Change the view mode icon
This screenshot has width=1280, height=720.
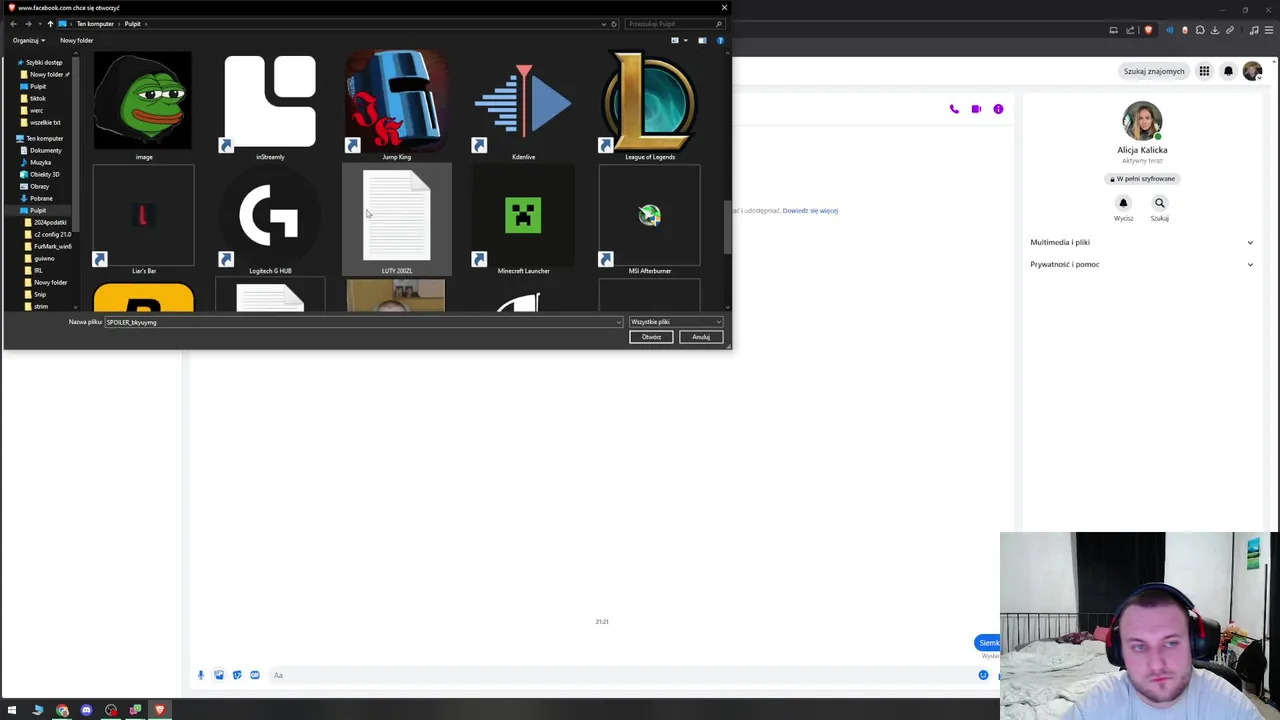675,40
